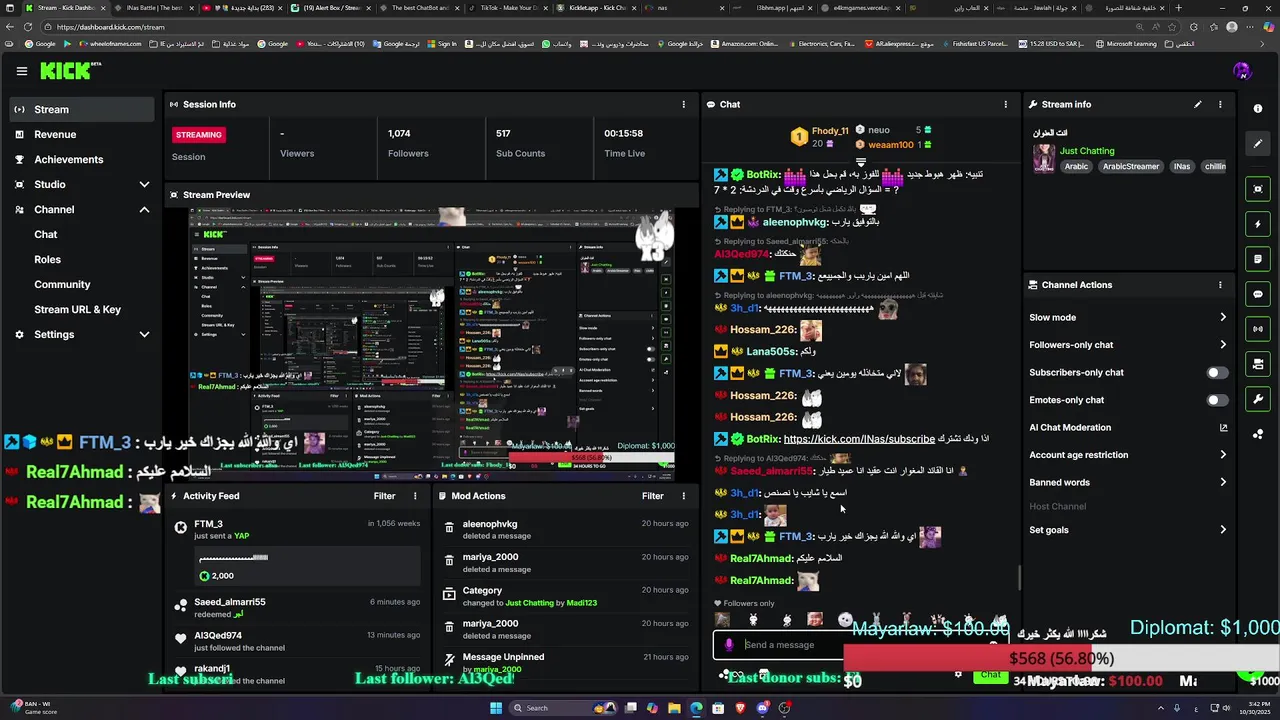The height and width of the screenshot is (720, 1280).
Task: Open Achievements in the sidebar
Action: tap(82, 159)
